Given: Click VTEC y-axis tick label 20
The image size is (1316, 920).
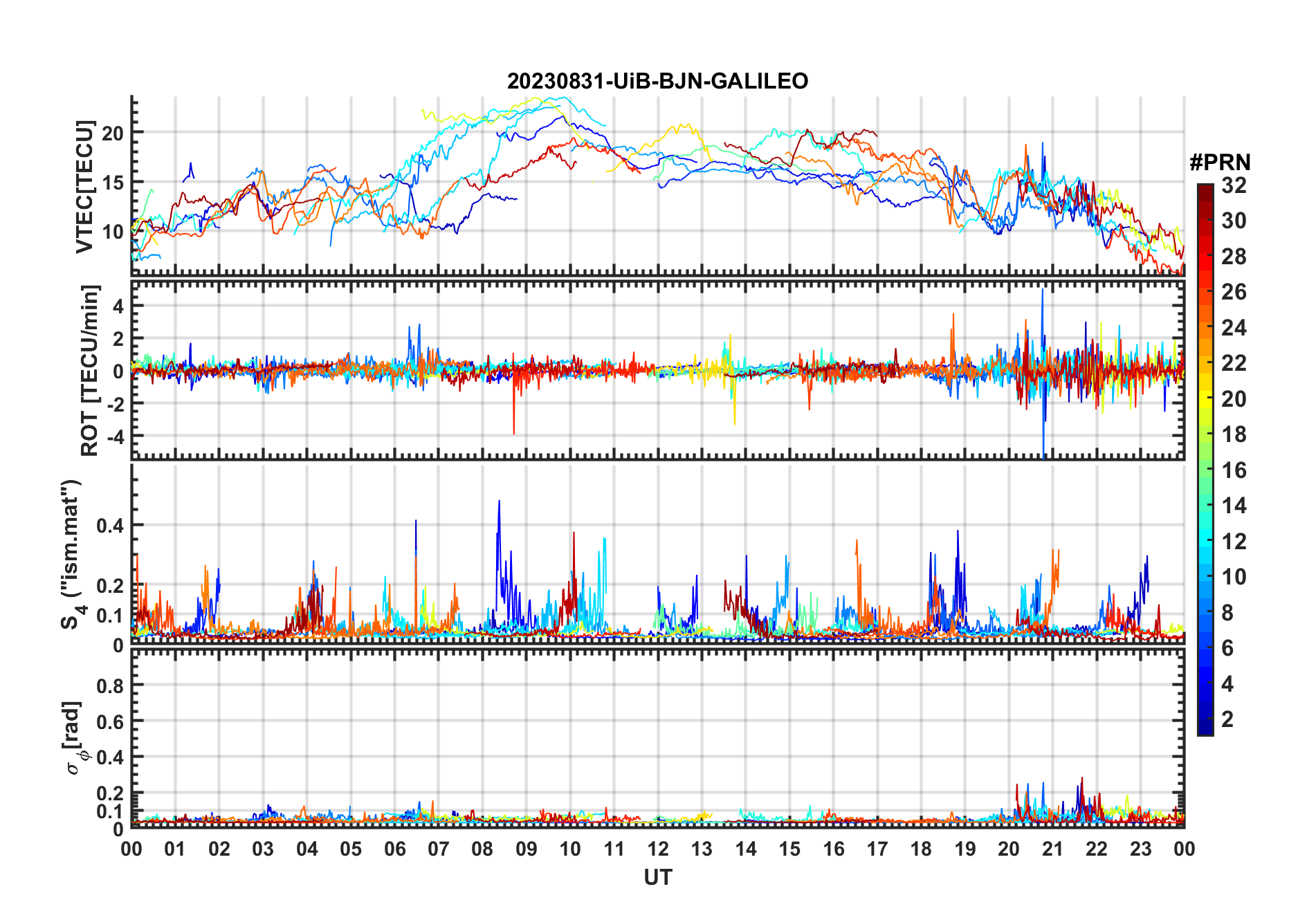Looking at the screenshot, I should click(113, 133).
